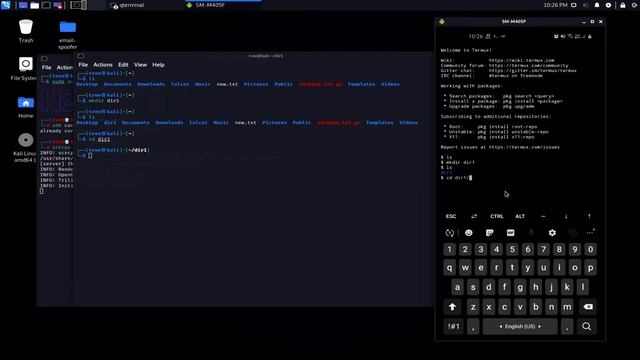Image resolution: width=640 pixels, height=360 pixels.
Task: Switch to qterminal in the taskbar
Action: click(127, 5)
